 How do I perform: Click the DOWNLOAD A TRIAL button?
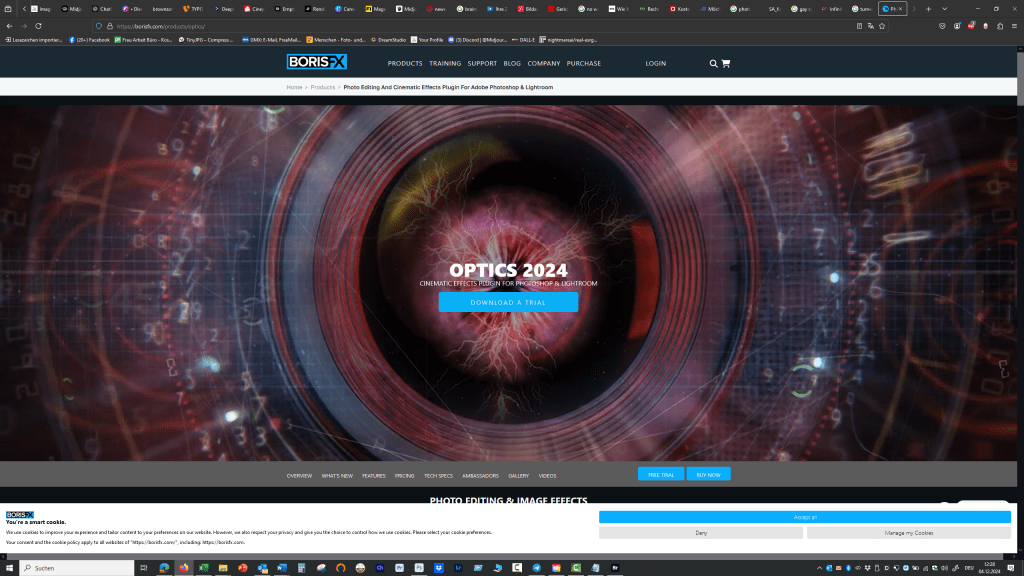coord(508,302)
